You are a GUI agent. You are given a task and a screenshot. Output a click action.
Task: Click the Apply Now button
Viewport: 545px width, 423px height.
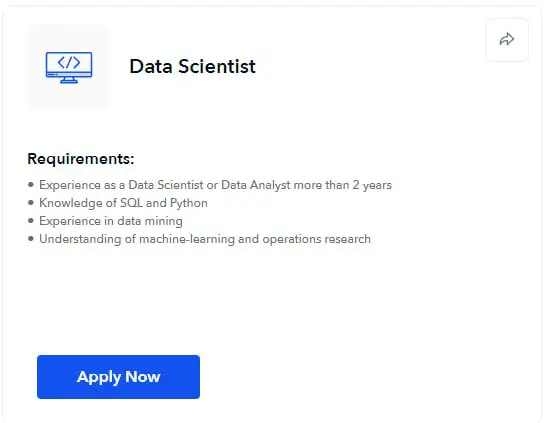point(119,377)
